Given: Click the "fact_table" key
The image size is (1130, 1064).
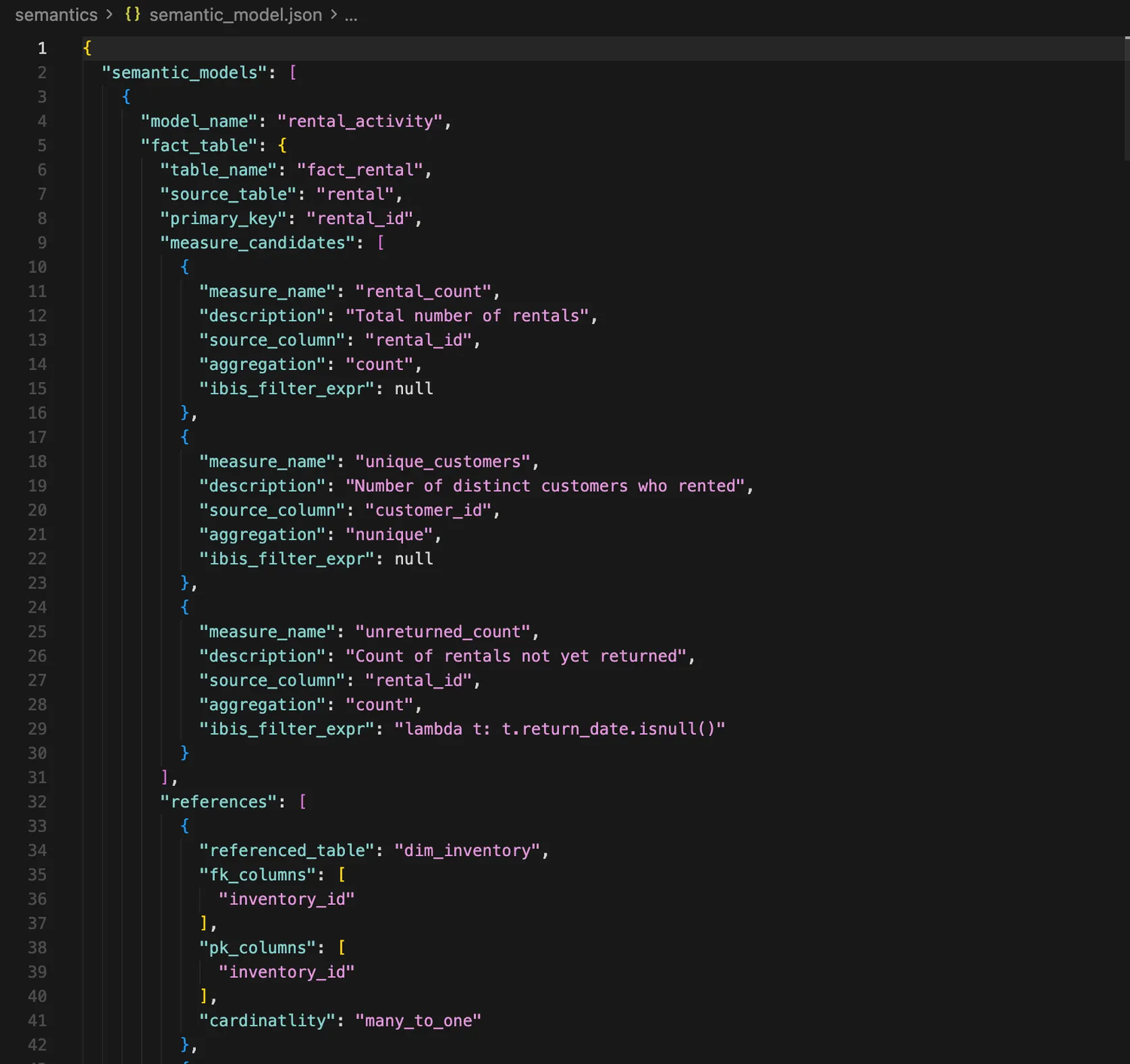Looking at the screenshot, I should (x=199, y=145).
